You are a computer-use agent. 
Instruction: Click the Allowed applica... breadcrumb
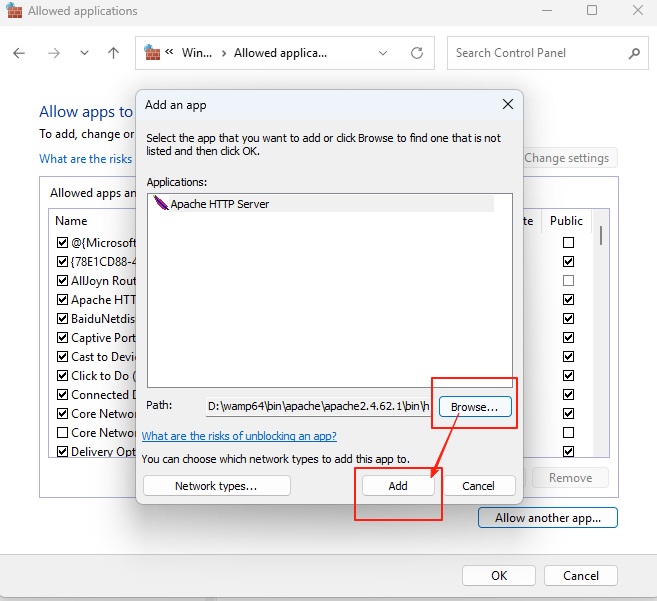[280, 53]
